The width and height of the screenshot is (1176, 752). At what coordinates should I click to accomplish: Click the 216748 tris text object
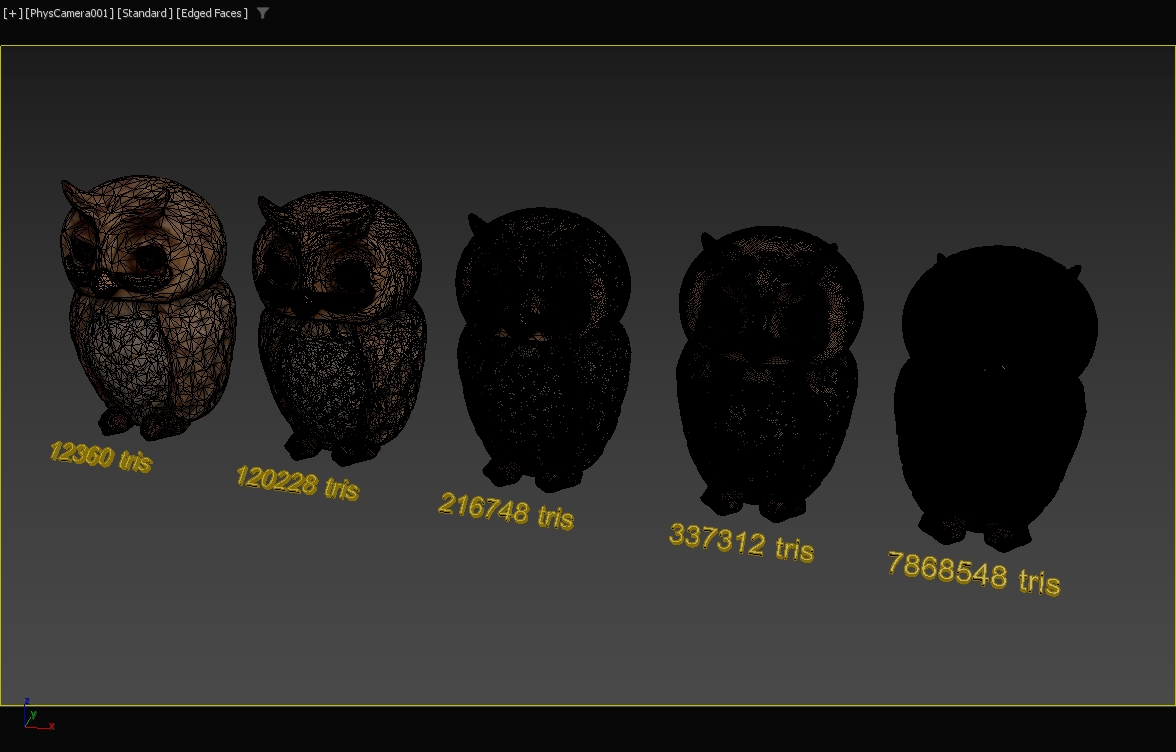click(506, 511)
